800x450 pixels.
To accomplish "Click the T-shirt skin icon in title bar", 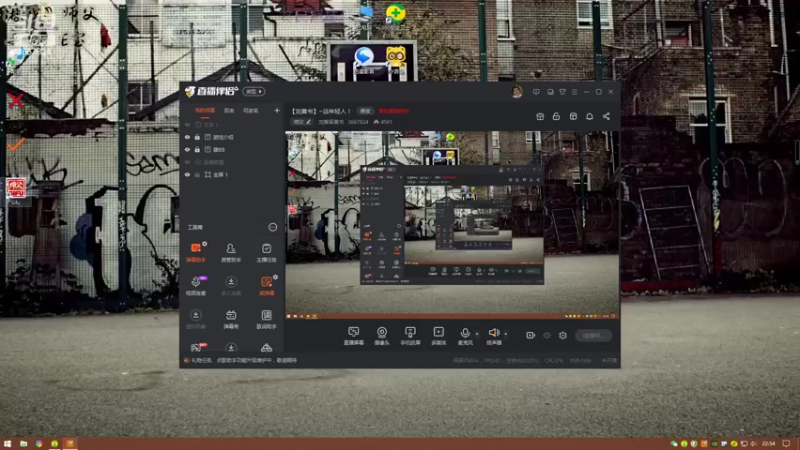I will tap(562, 92).
